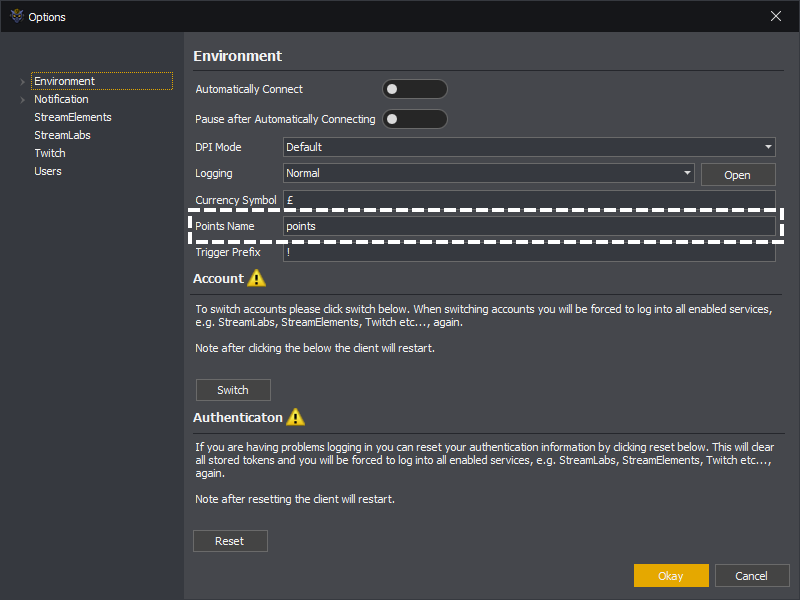Click 'Note after resetting the client will restart.'

(x=295, y=499)
